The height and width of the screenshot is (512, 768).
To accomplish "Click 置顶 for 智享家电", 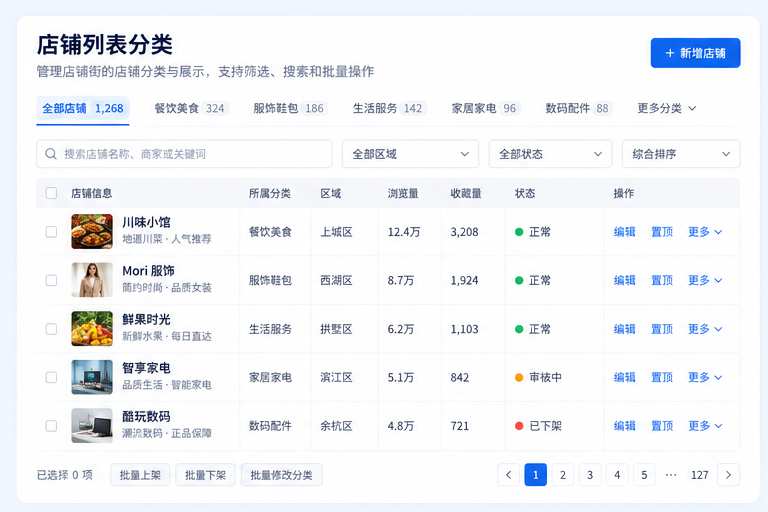I will click(662, 377).
